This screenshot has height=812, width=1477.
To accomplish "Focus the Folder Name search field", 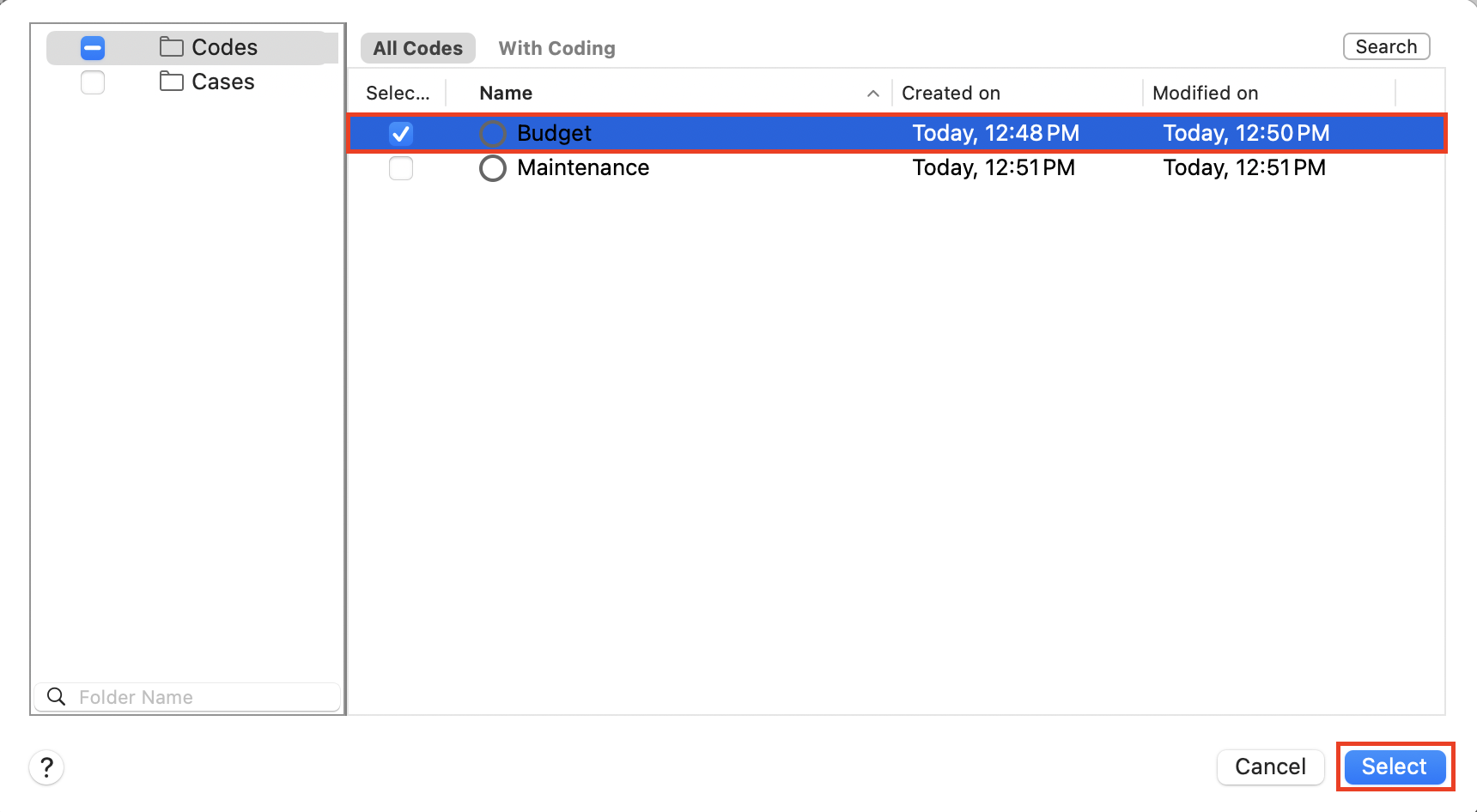I will coord(187,696).
